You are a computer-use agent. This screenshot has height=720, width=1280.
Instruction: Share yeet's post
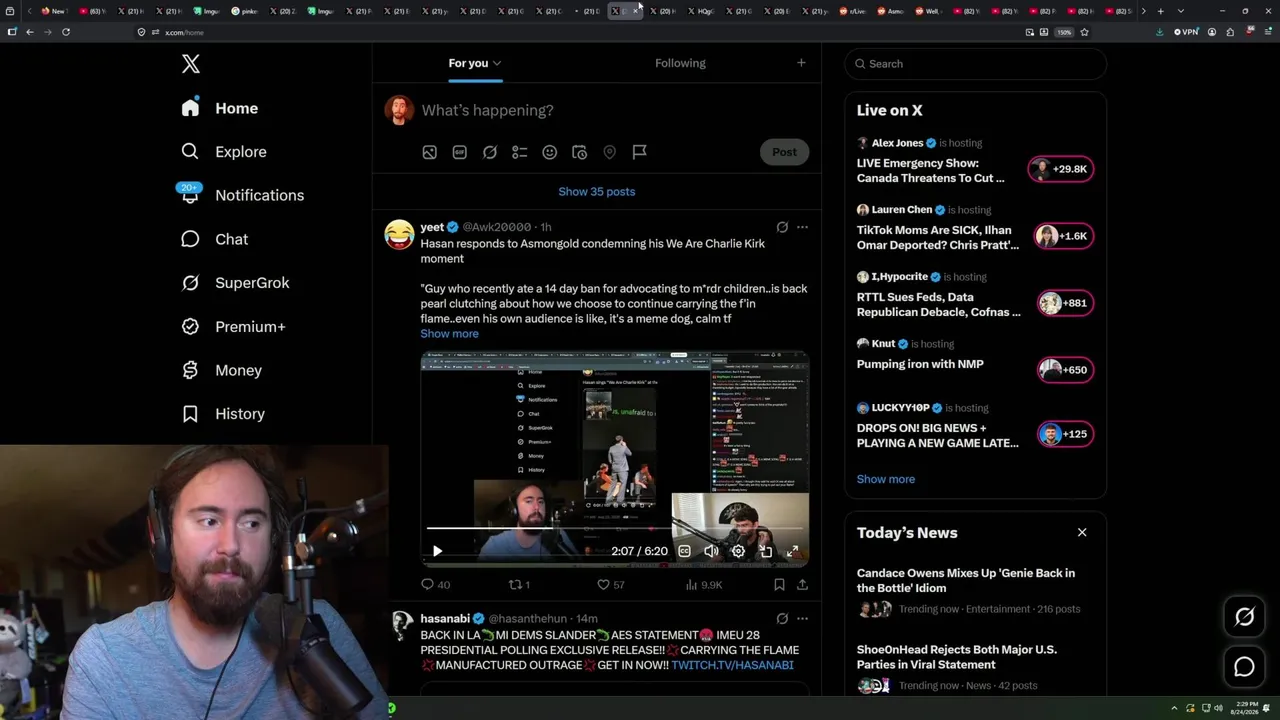[802, 585]
